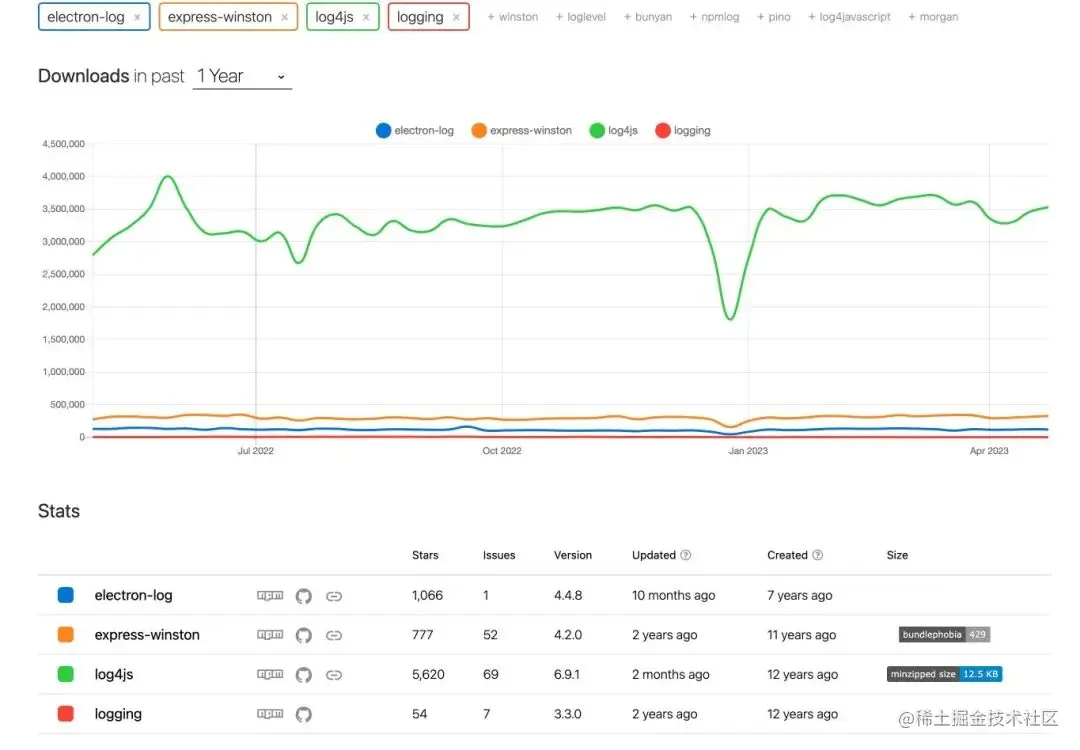Image resolution: width=1080 pixels, height=750 pixels.
Task: Open homepage link icon for electron-log
Action: pyautogui.click(x=334, y=596)
